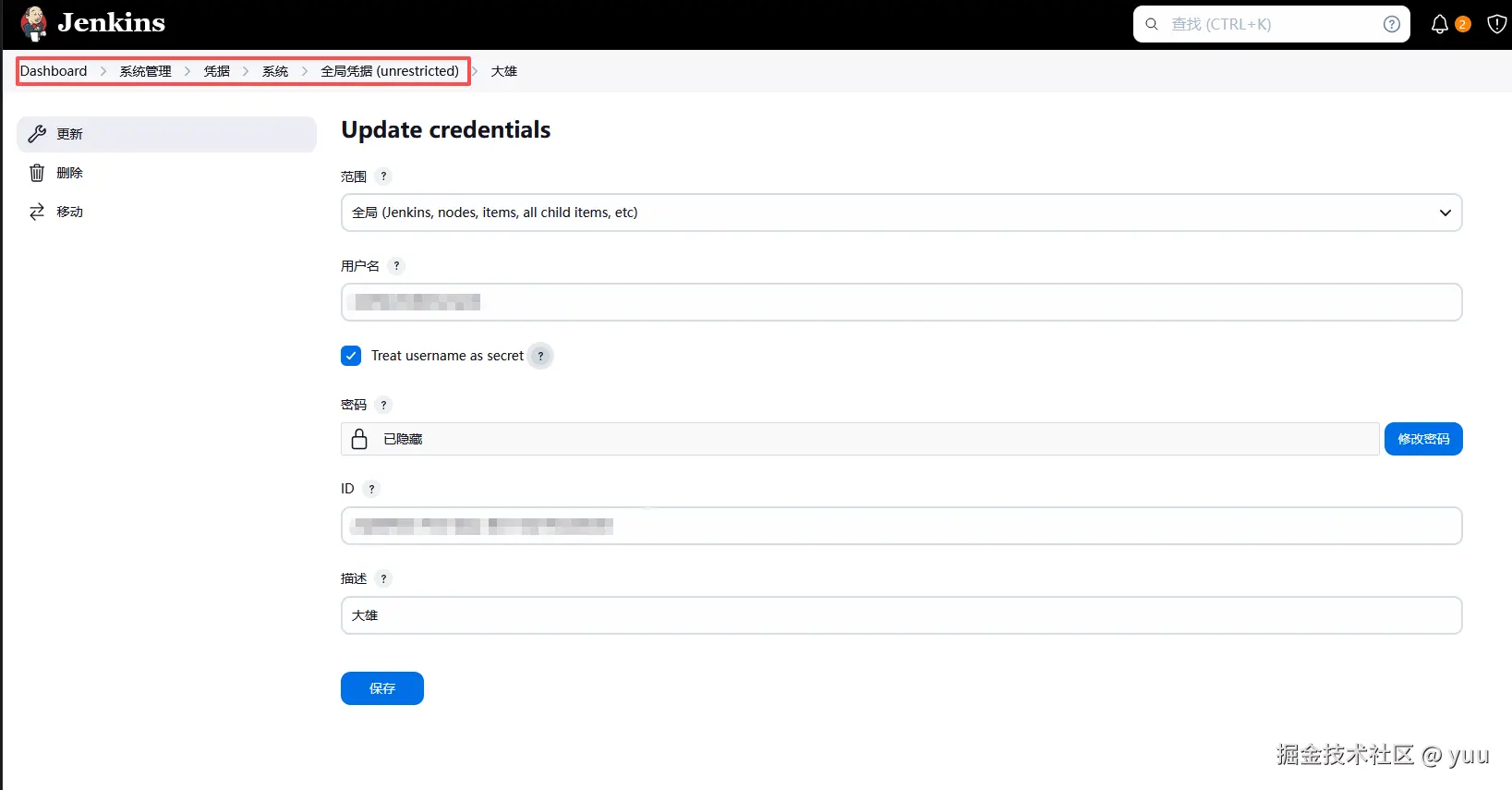Select 移动 in the sidebar menu

[x=69, y=211]
